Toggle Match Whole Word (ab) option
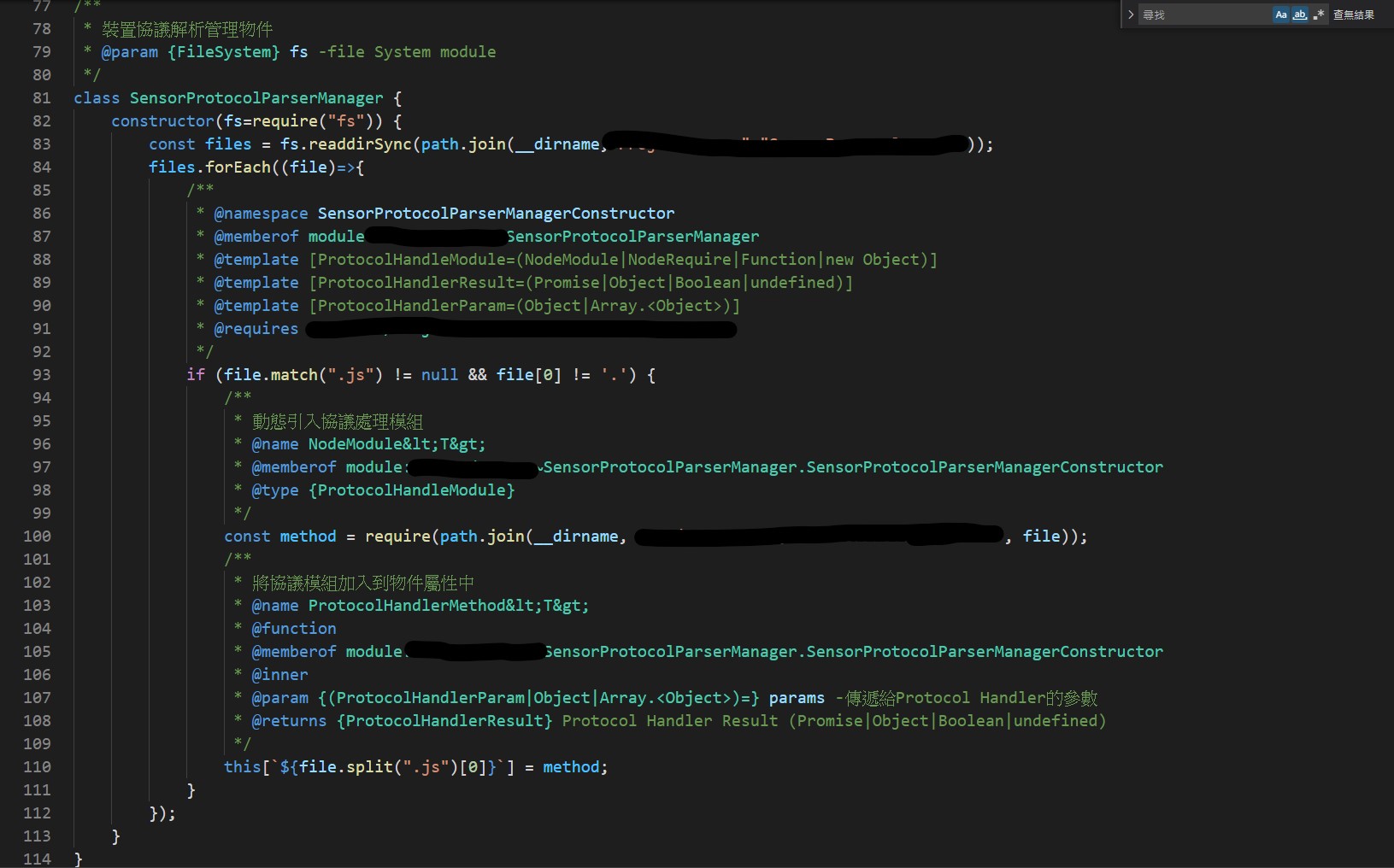This screenshot has width=1394, height=868. pyautogui.click(x=1300, y=15)
